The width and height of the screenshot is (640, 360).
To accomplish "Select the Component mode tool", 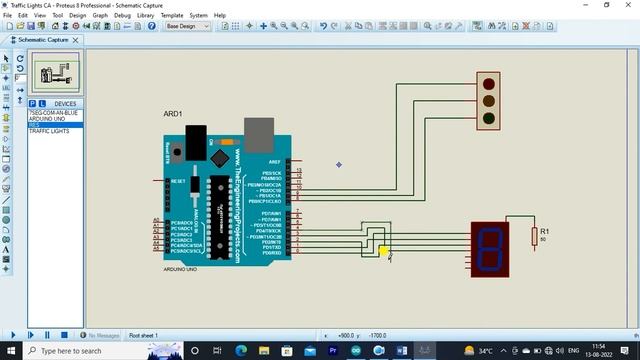I will 6,68.
